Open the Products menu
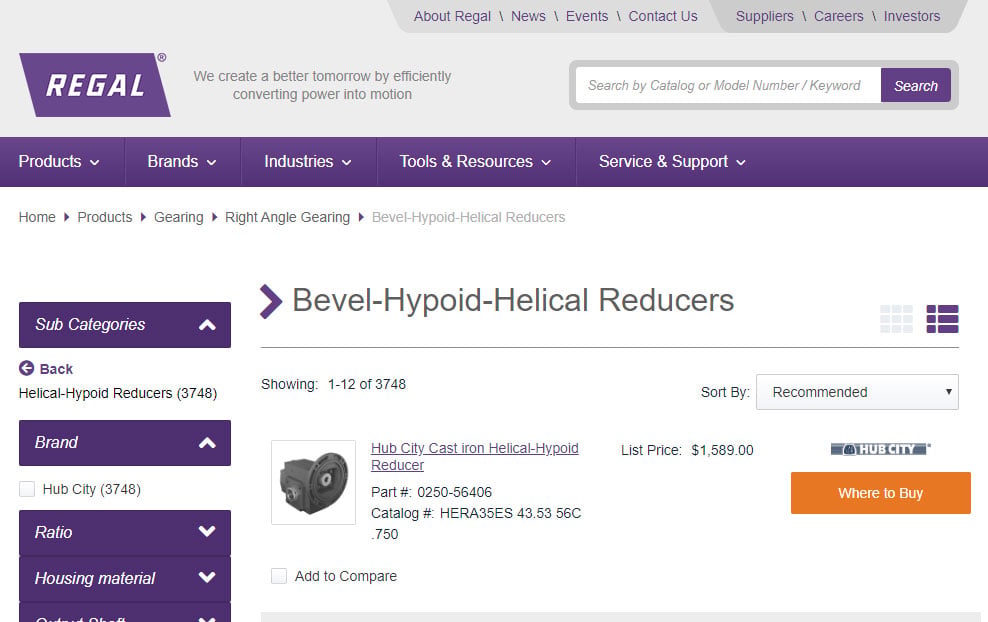Viewport: 988px width, 622px height. click(x=59, y=162)
